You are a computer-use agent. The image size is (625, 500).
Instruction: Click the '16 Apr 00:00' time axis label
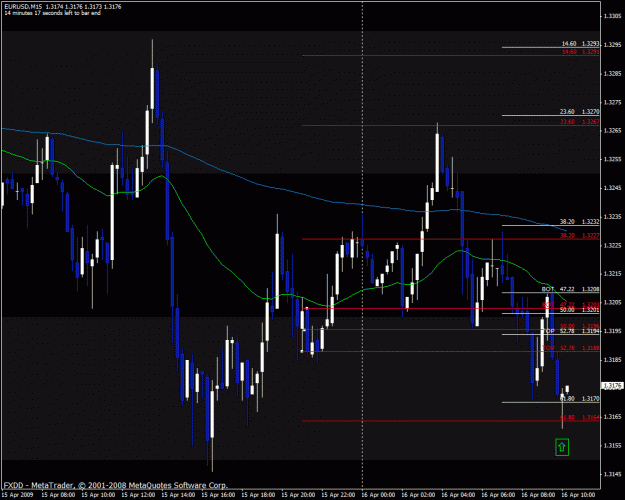point(378,495)
